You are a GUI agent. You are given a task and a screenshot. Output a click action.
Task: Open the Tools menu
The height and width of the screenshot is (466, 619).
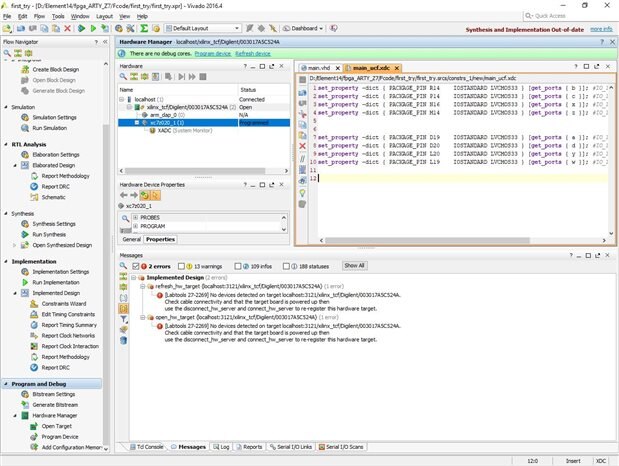click(x=58, y=16)
